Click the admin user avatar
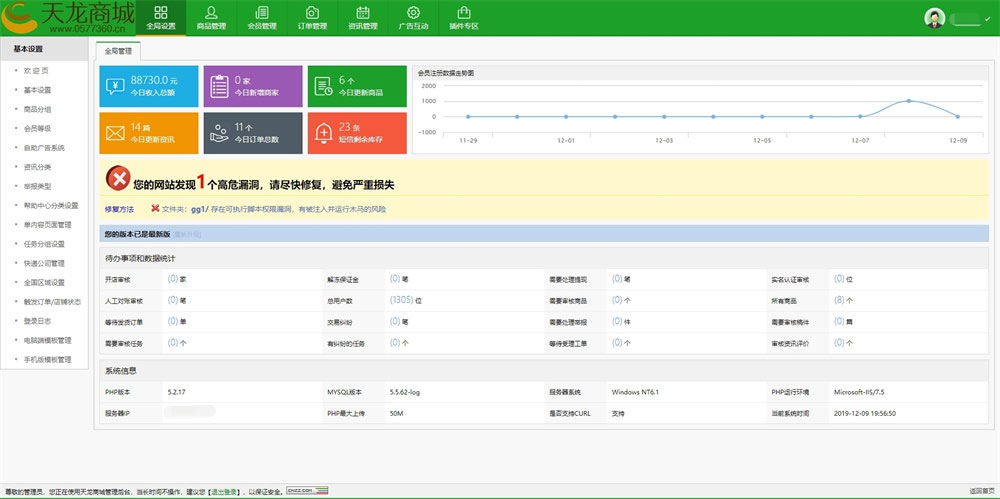1000x499 pixels. pos(934,18)
